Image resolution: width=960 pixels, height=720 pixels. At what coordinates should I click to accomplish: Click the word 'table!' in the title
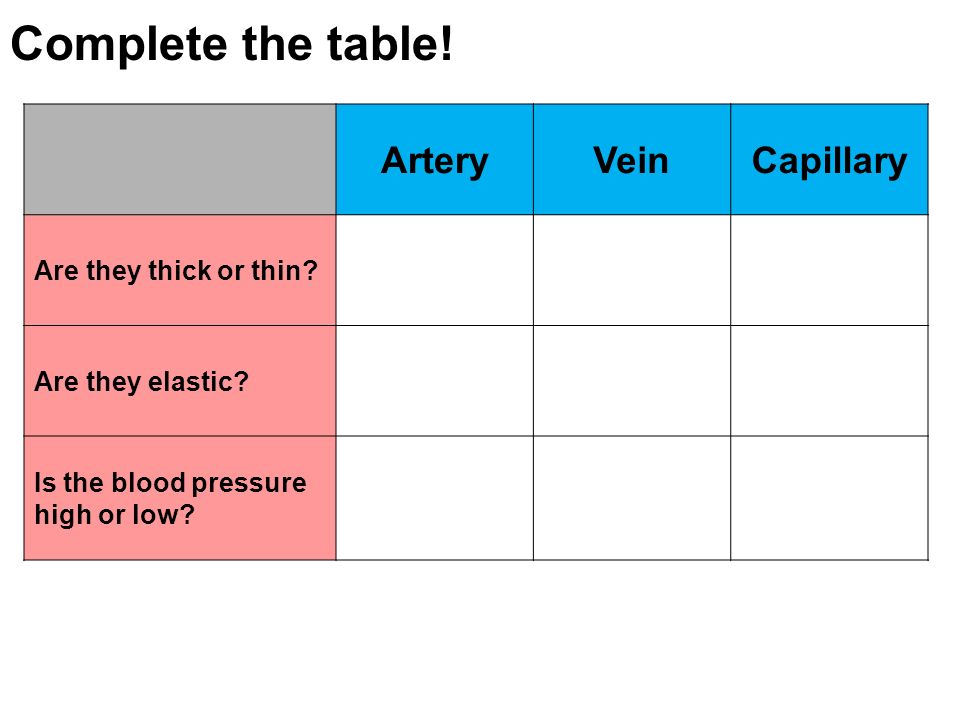[x=390, y=43]
